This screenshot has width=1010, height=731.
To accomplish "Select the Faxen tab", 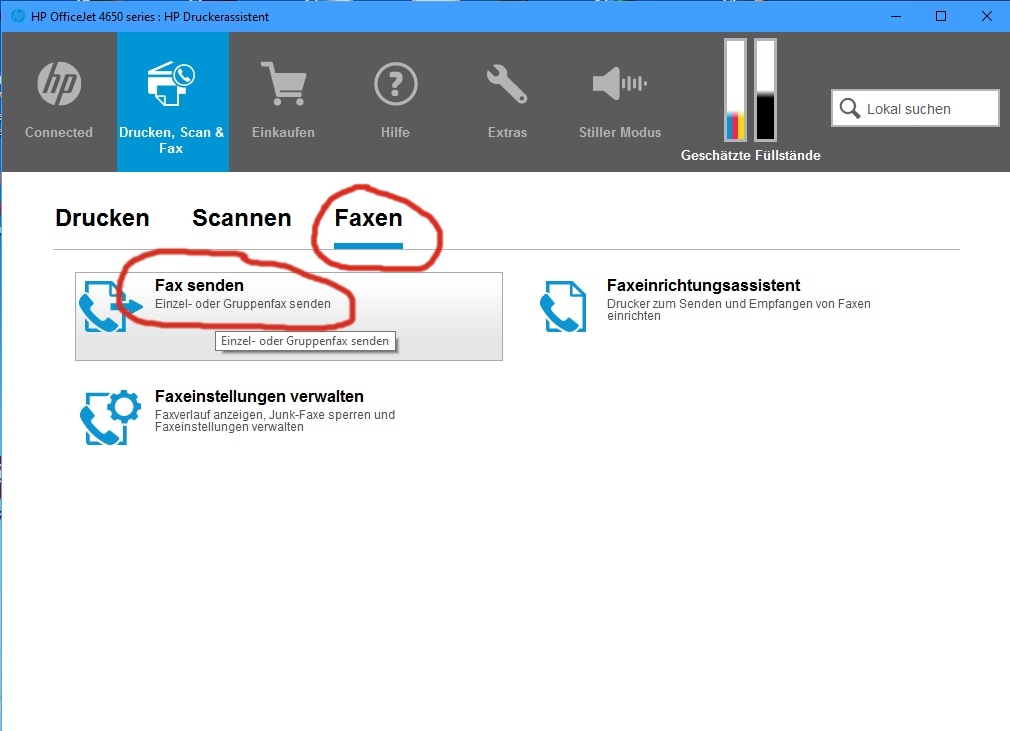I will pos(370,217).
